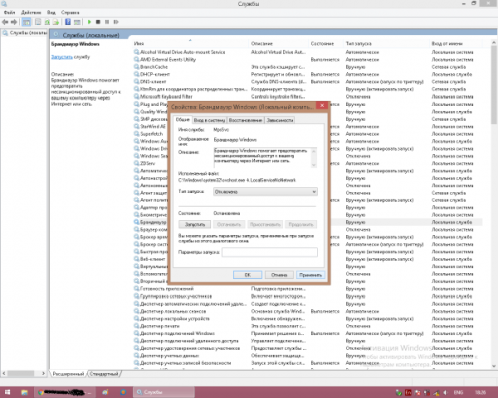
Task: Restart service using the toolbar restart icon
Action: tap(116, 22)
